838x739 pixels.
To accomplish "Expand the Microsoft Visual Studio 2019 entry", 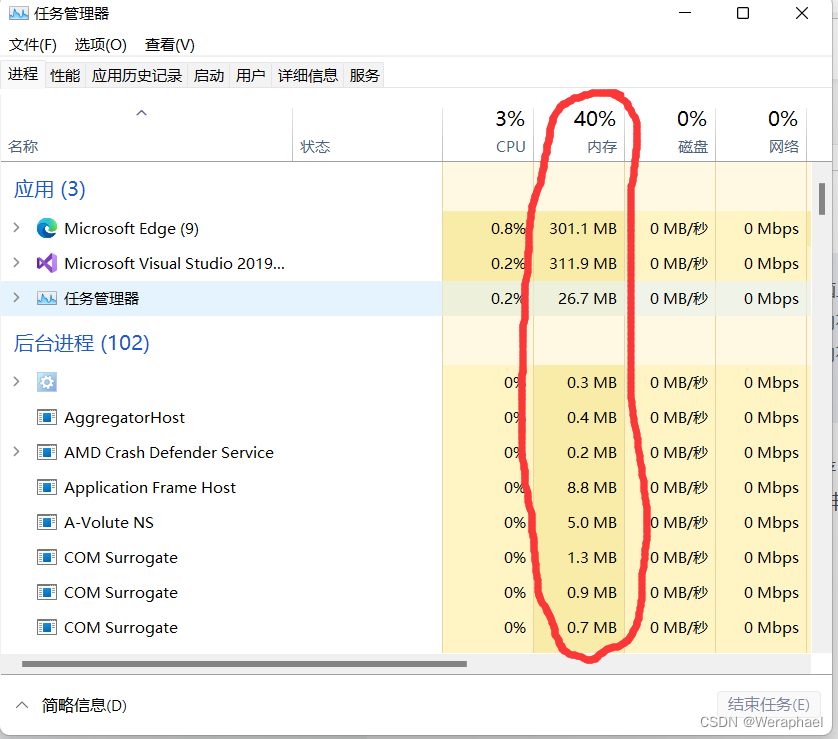I will [x=17, y=263].
